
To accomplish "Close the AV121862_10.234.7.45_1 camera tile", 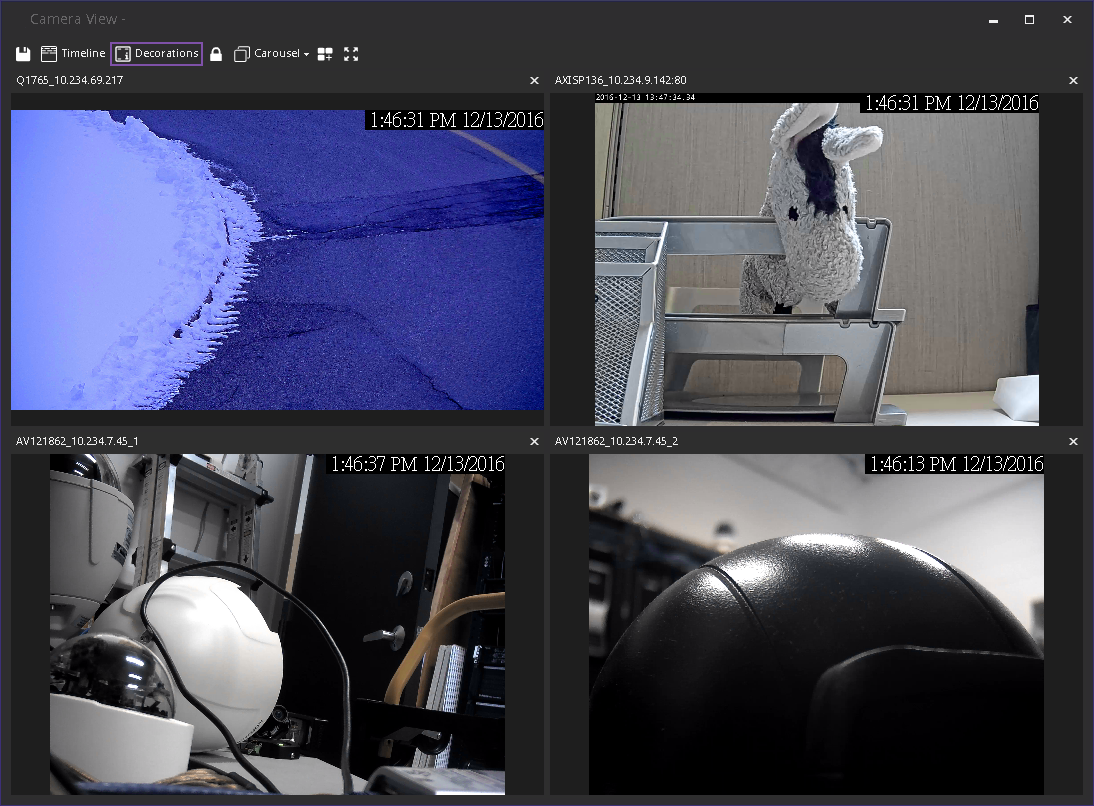I will 534,441.
